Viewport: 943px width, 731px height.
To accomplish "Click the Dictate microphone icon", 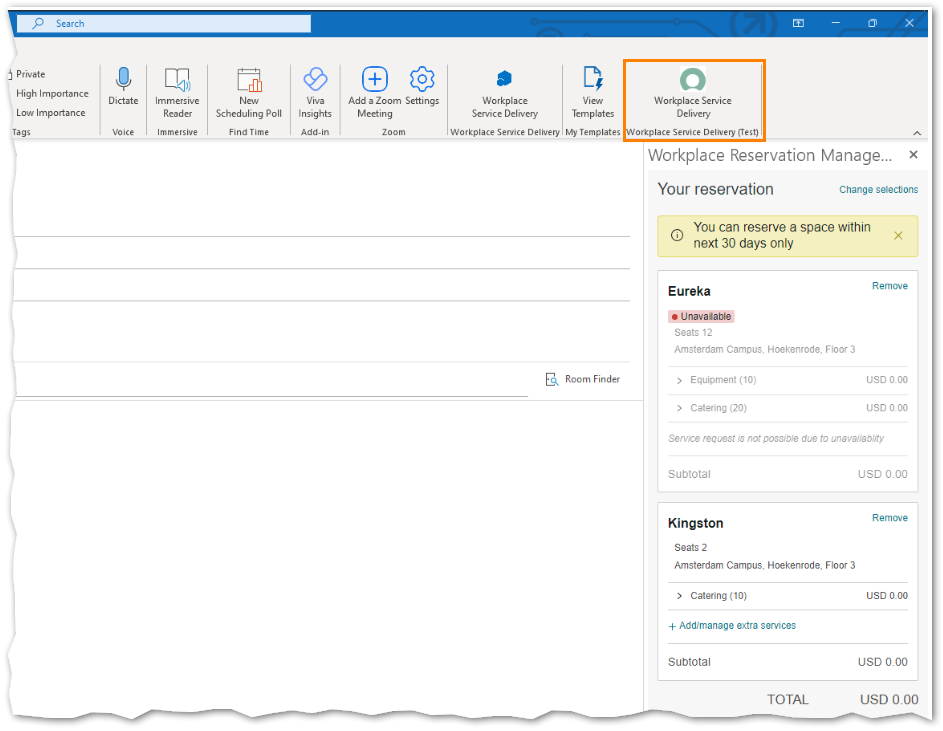I will click(x=123, y=80).
